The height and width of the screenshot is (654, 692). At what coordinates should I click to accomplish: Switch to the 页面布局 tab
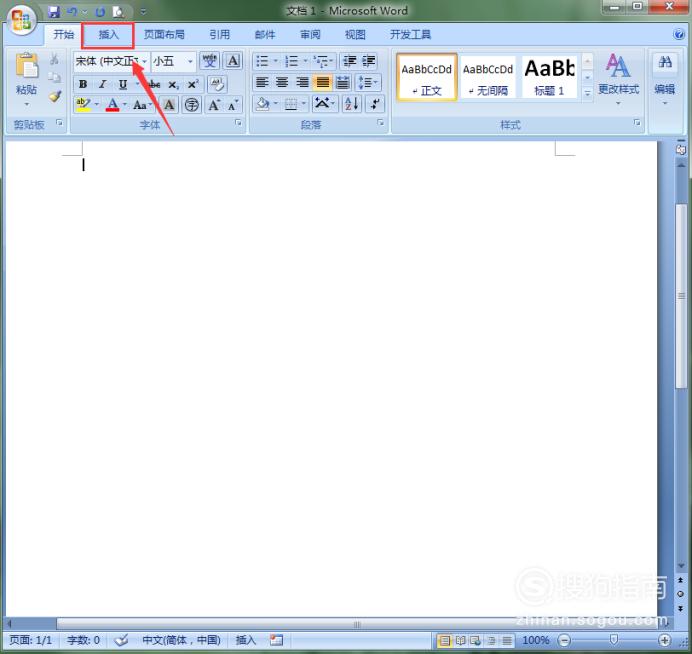point(164,34)
